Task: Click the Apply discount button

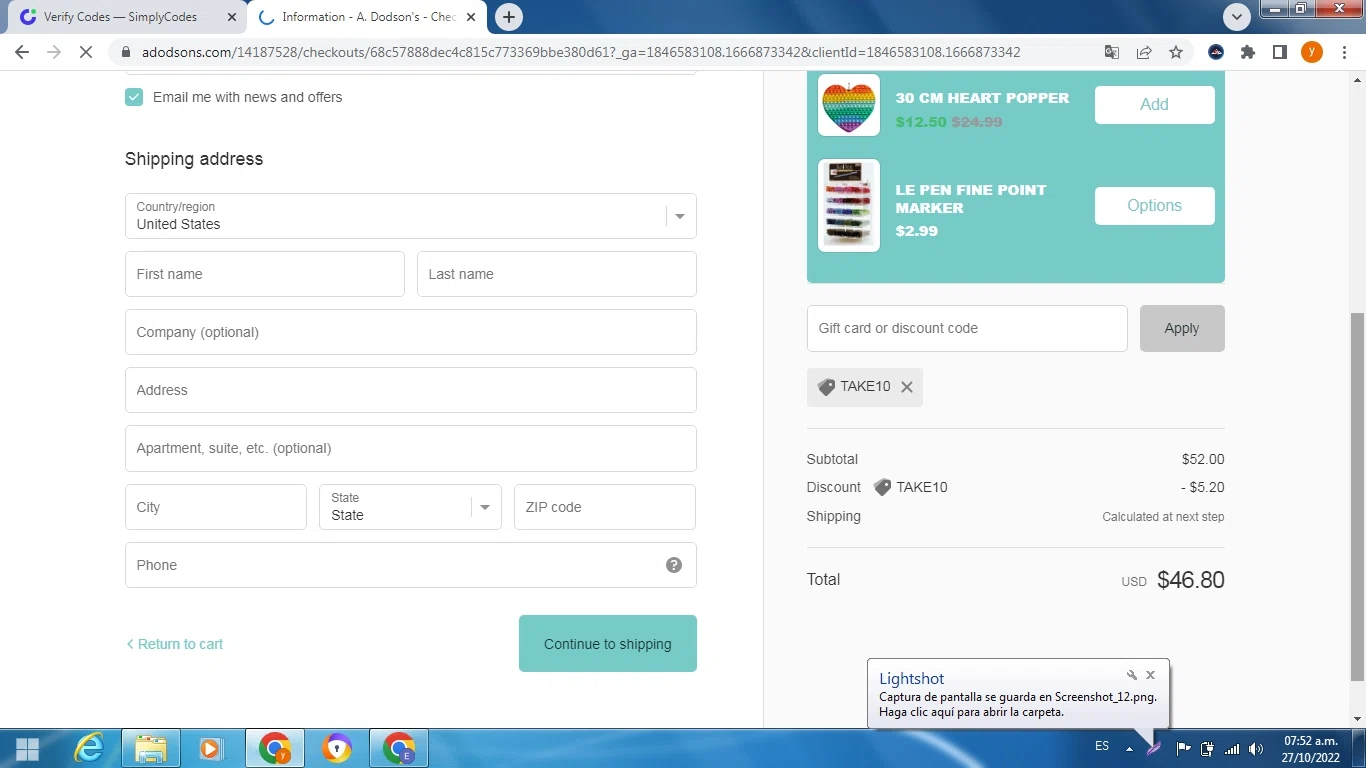Action: click(1182, 328)
